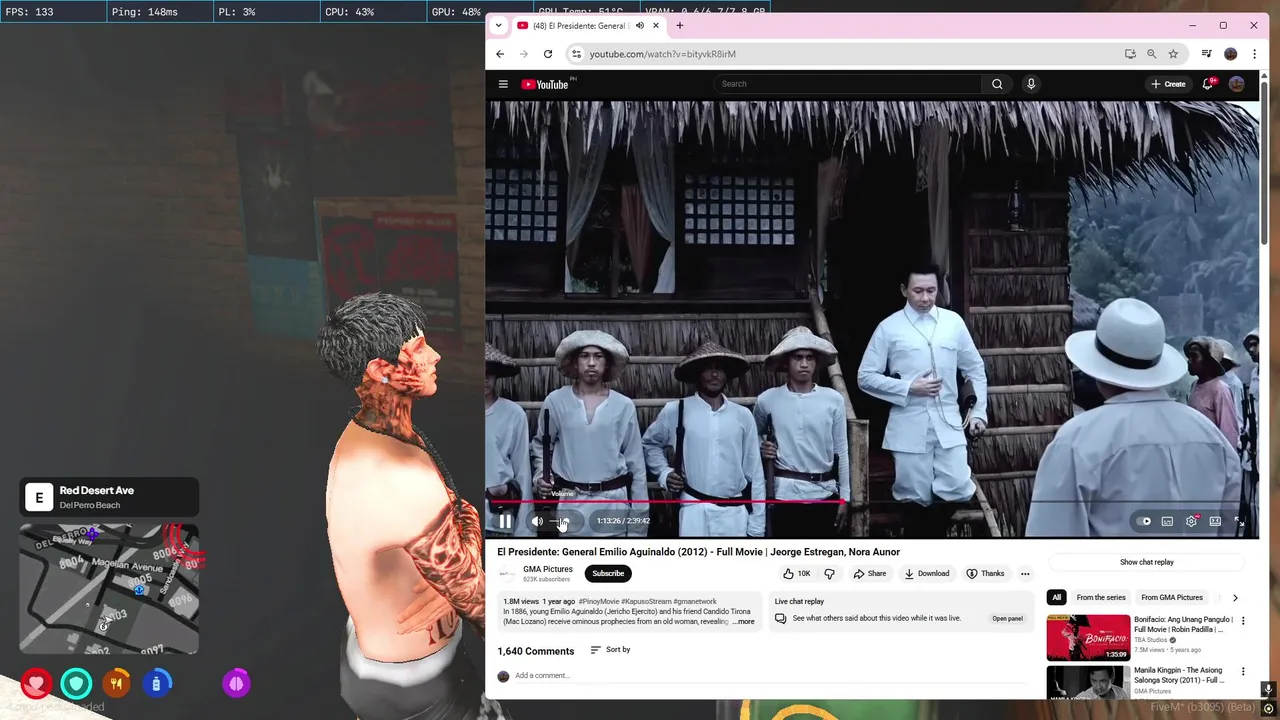The image size is (1280, 720).
Task: Open the player settings gear
Action: (x=1191, y=521)
